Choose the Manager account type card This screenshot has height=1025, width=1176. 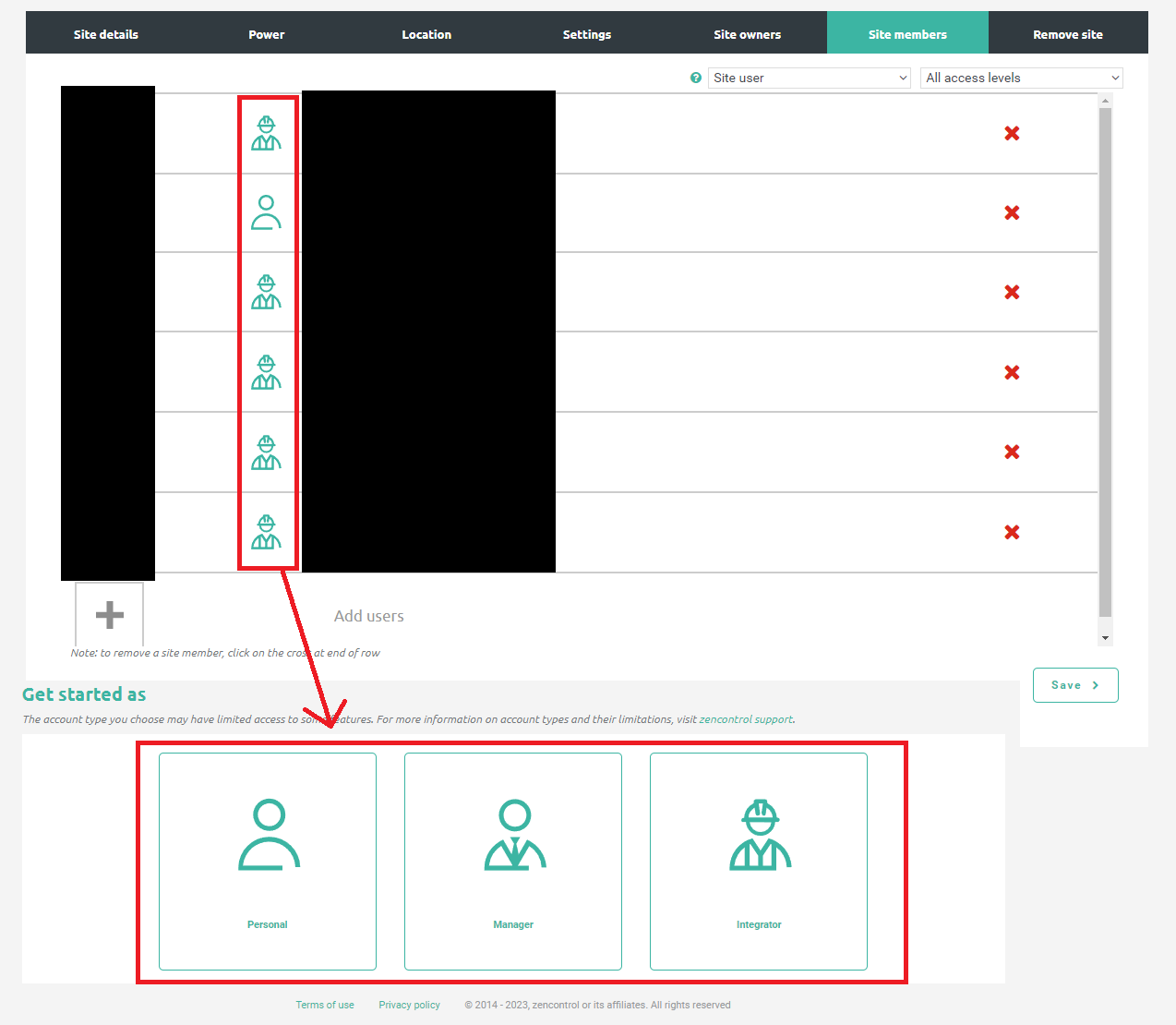pos(513,862)
